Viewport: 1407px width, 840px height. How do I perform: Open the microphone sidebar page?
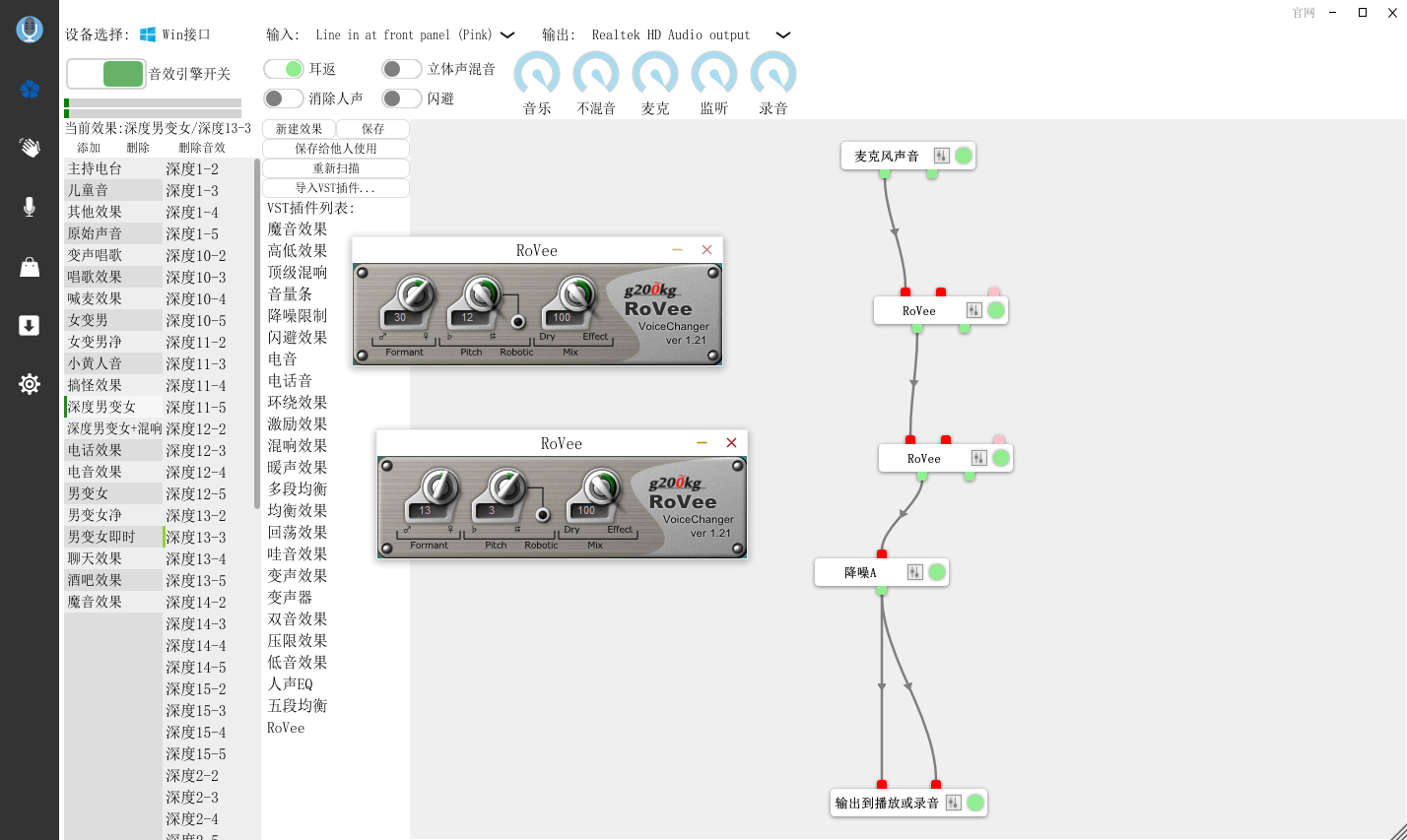[30, 207]
